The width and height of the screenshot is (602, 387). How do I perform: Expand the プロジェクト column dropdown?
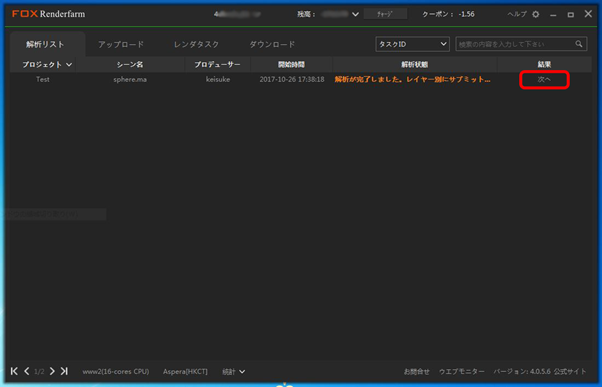[x=69, y=64]
